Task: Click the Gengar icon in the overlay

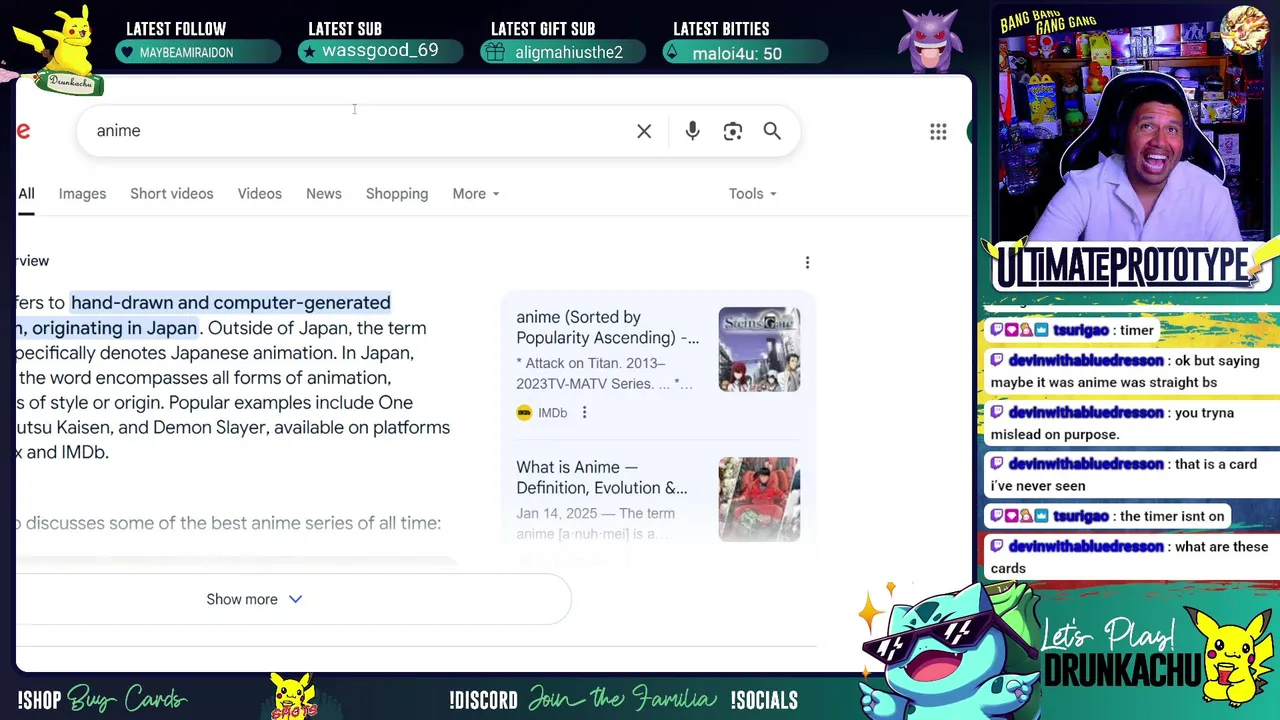Action: point(930,40)
